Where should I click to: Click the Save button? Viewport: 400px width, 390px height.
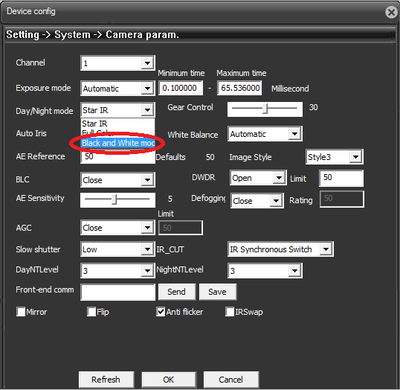point(217,292)
